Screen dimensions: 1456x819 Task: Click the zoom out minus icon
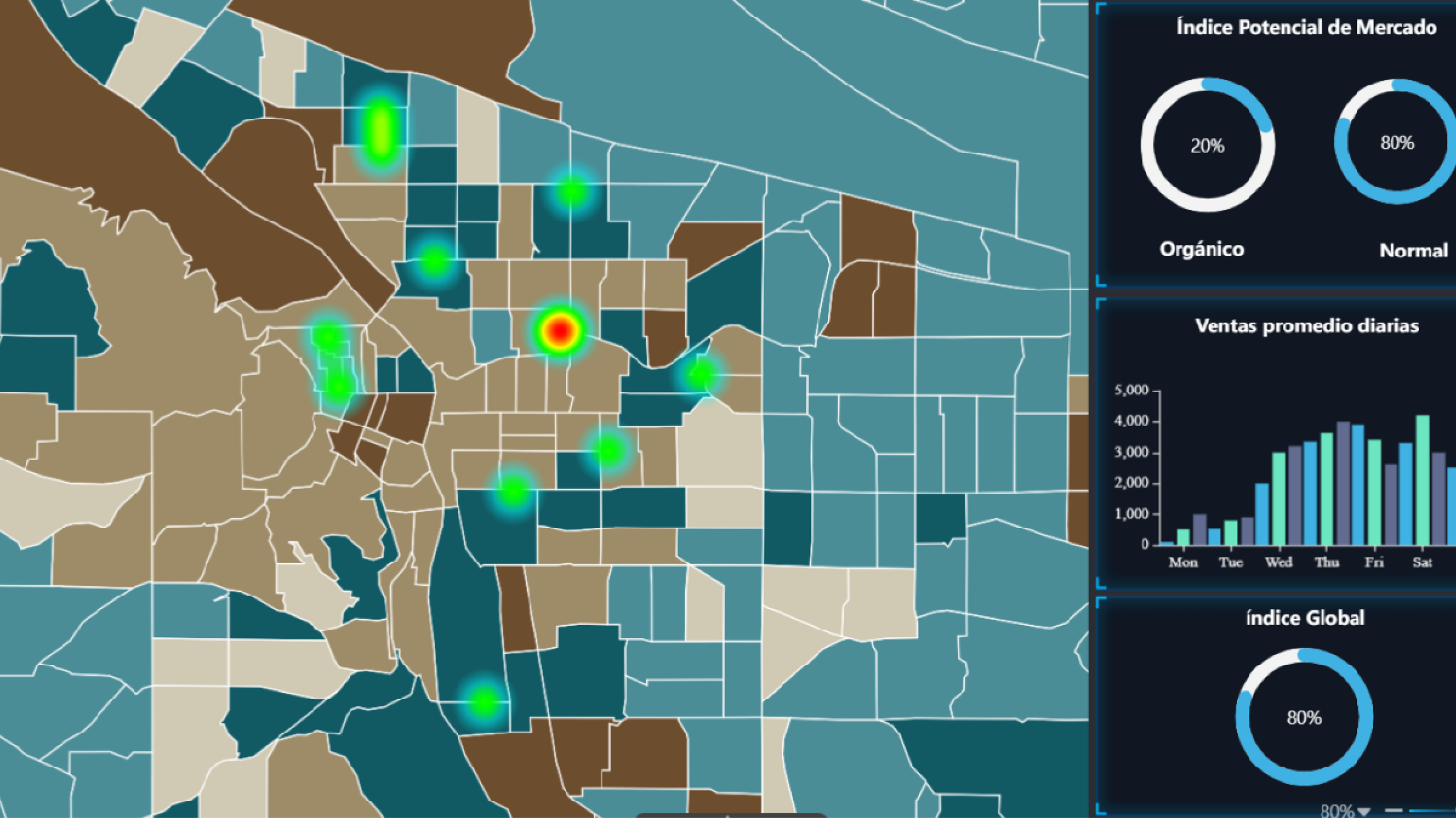point(1393,810)
